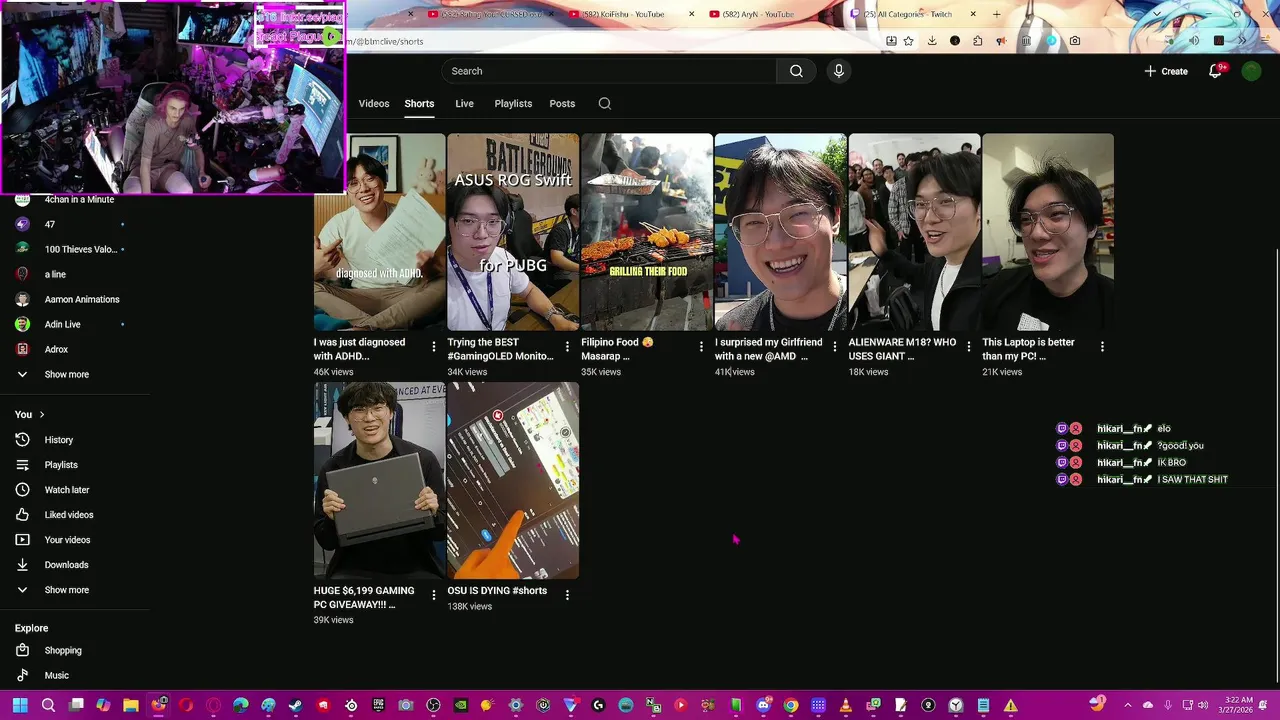Open options menu for This Laptop short
Image resolution: width=1280 pixels, height=720 pixels.
[1102, 346]
